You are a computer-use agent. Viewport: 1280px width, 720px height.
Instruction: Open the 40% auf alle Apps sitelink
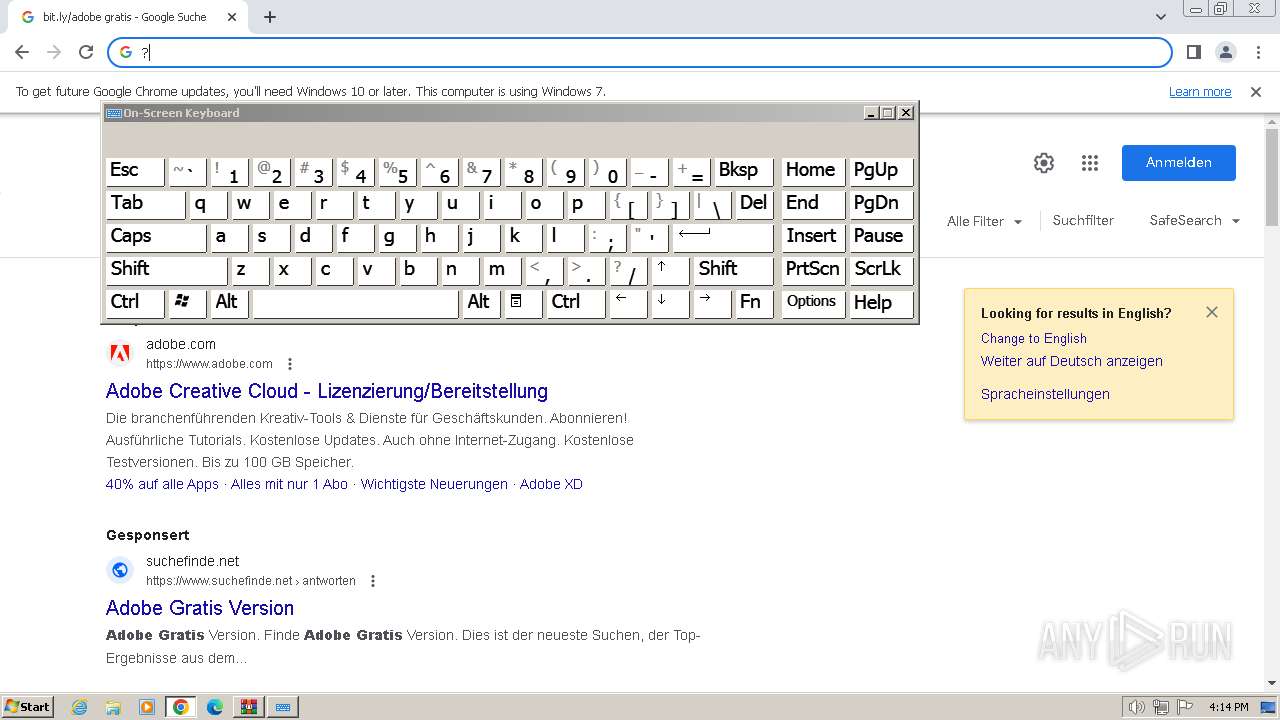pos(162,484)
